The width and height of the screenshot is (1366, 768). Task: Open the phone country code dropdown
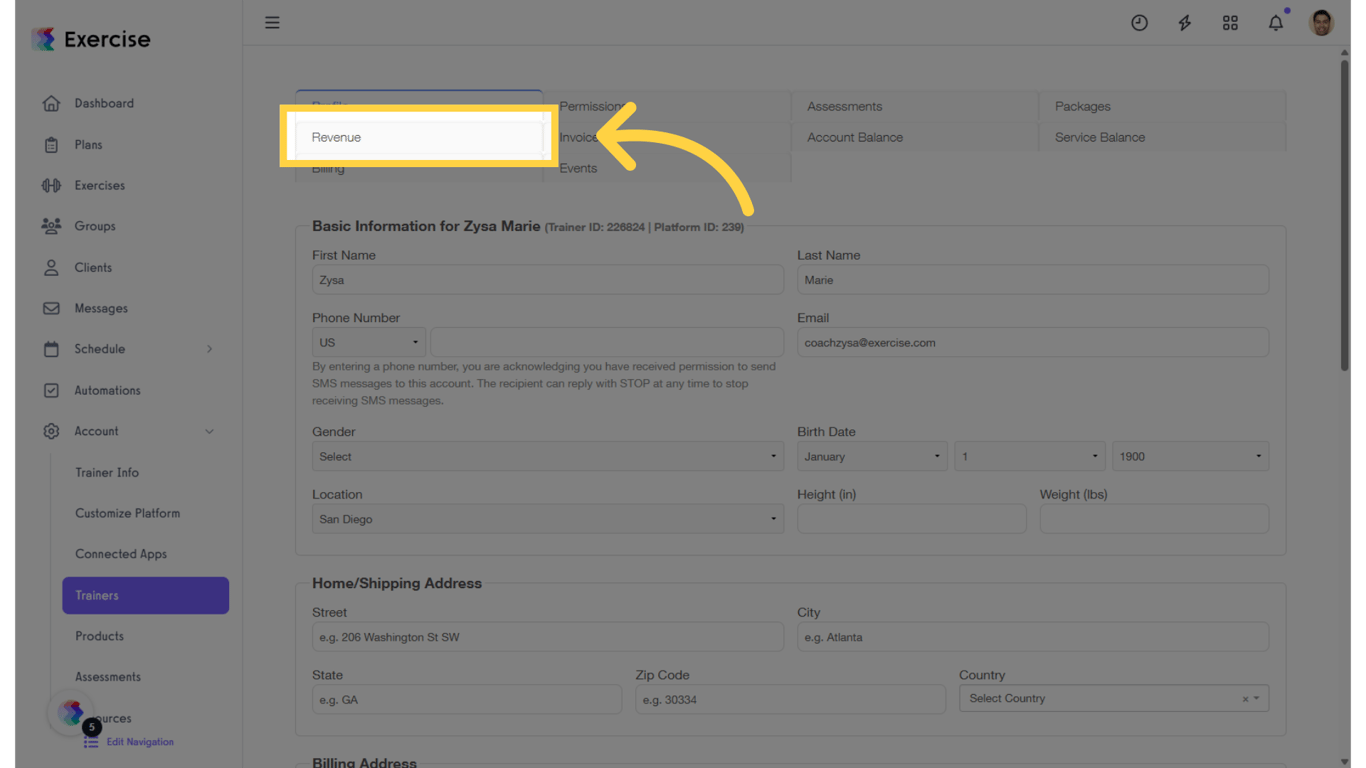point(368,342)
